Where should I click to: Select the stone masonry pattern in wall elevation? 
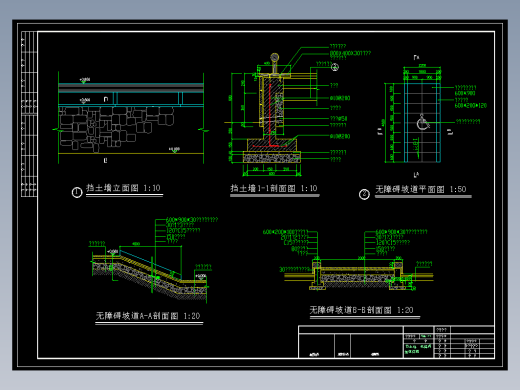(x=117, y=128)
